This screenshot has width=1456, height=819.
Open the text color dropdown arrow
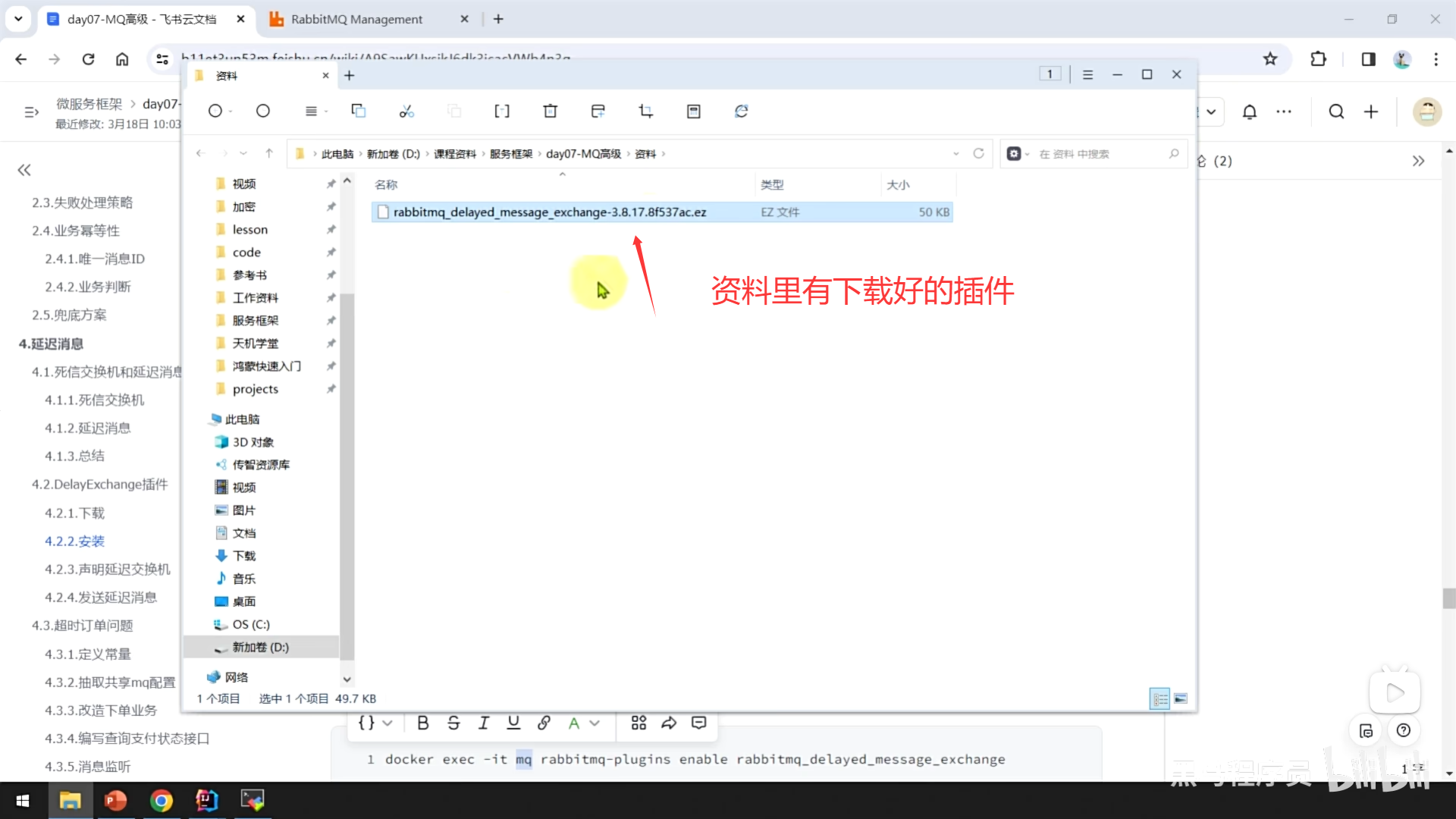click(x=595, y=723)
